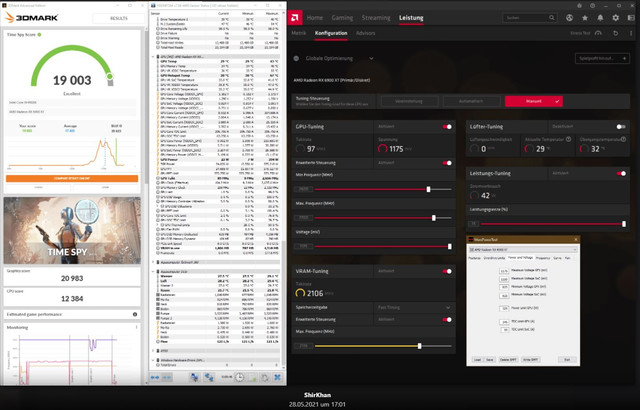Click the info icon beside Estimated game performance
Viewport: 640px width, 410px height.
(135, 315)
